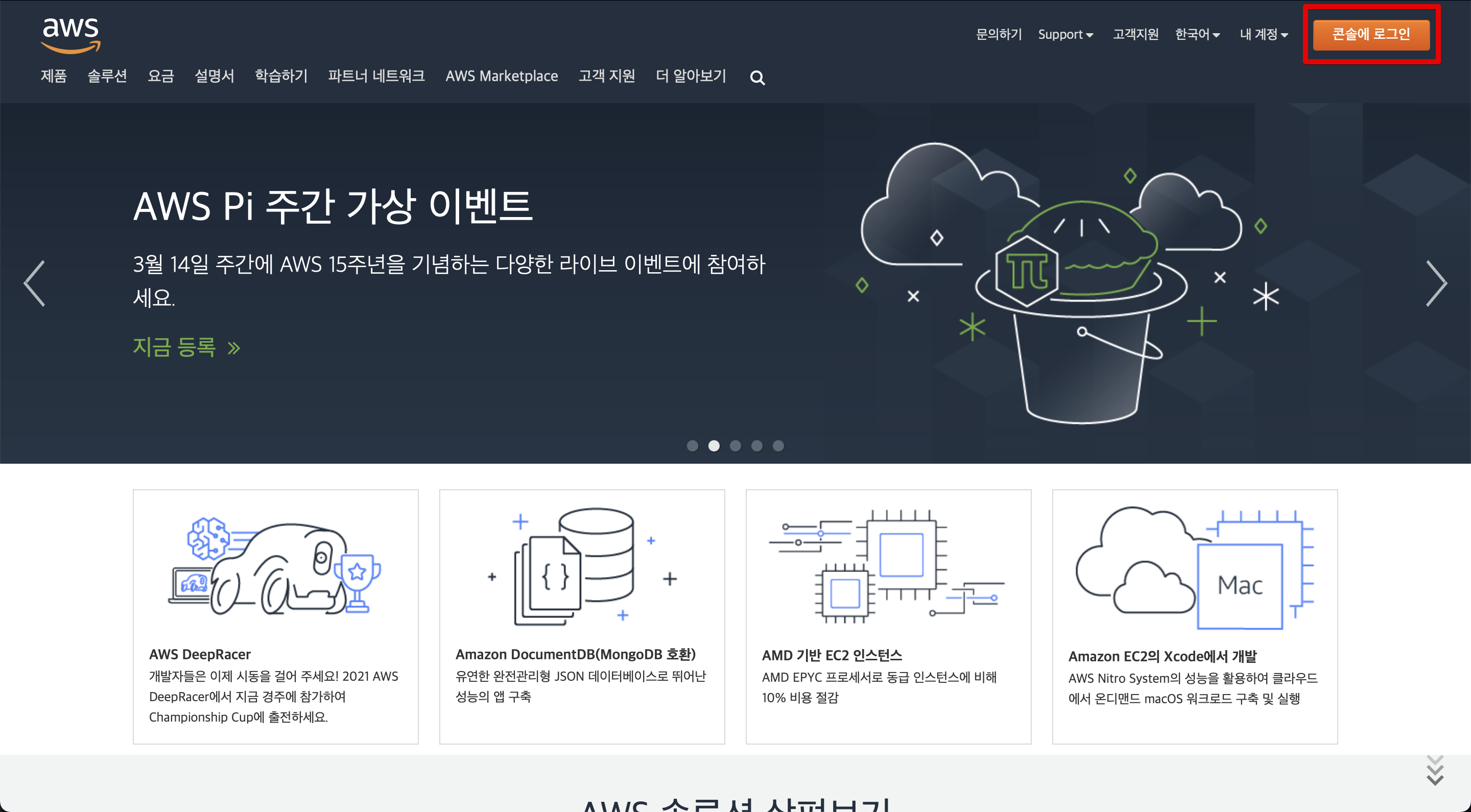Viewport: 1471px width, 812px height.
Task: Open search with the magnifier icon
Action: click(x=757, y=78)
